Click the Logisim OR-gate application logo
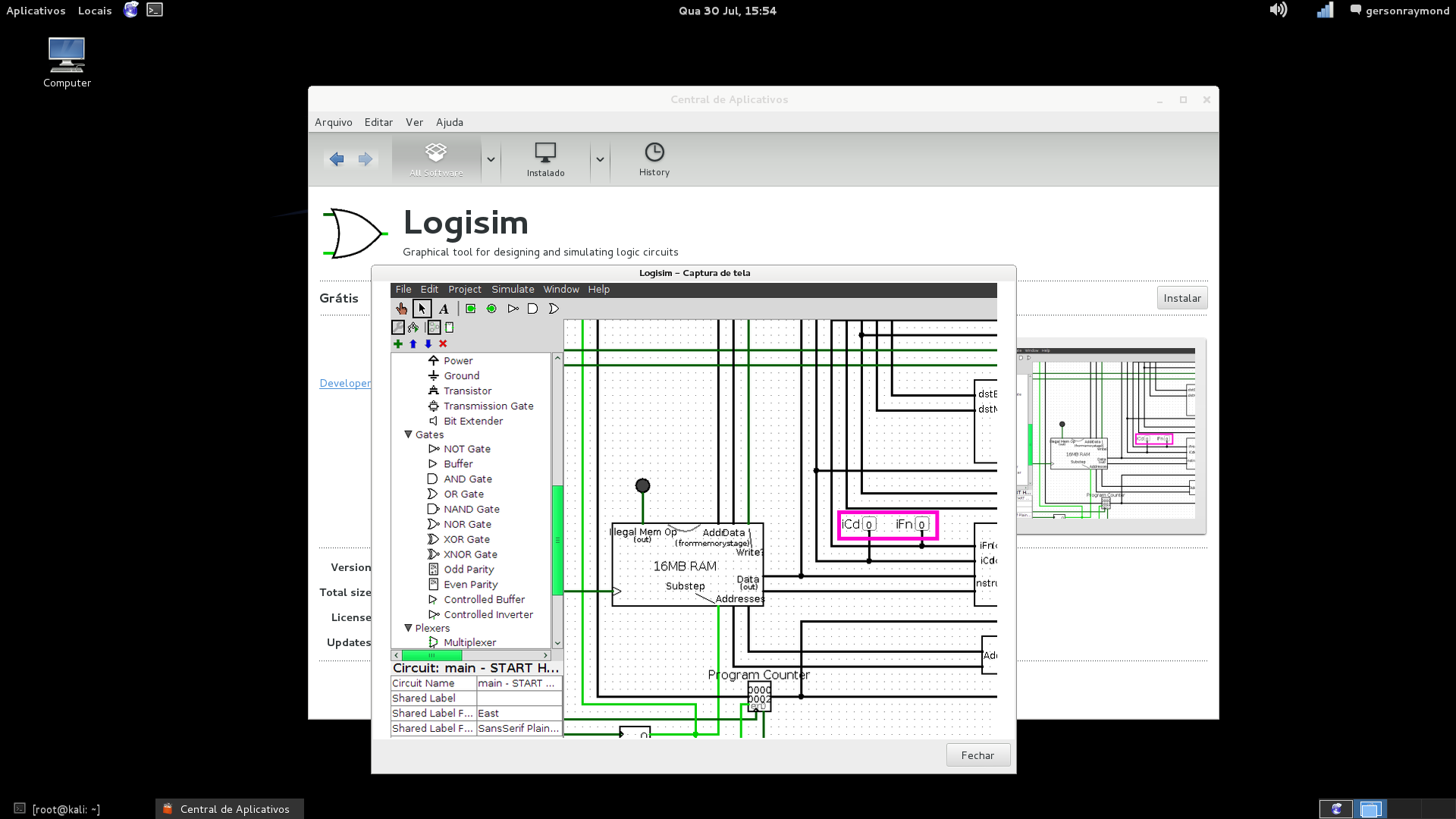The height and width of the screenshot is (819, 1456). pyautogui.click(x=355, y=234)
